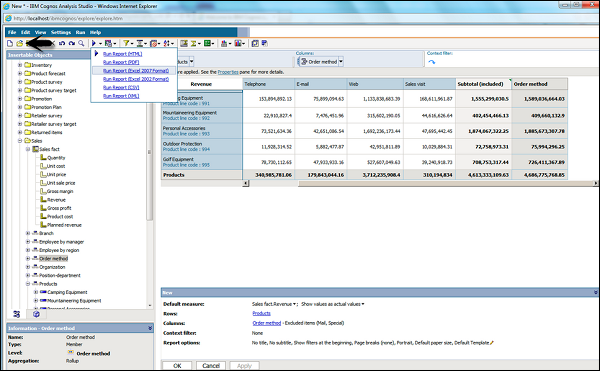Click the Chart type icon
The width and height of the screenshot is (600, 371).
coord(224,44)
